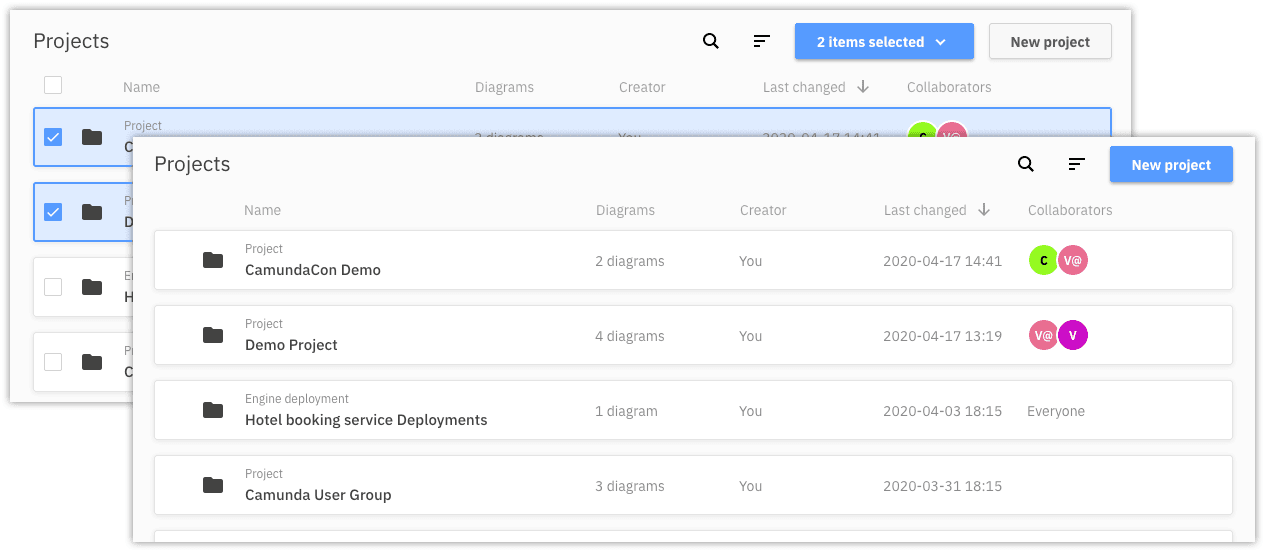Click Collaborators column header in front window
The image size is (1265, 552).
pos(1070,210)
